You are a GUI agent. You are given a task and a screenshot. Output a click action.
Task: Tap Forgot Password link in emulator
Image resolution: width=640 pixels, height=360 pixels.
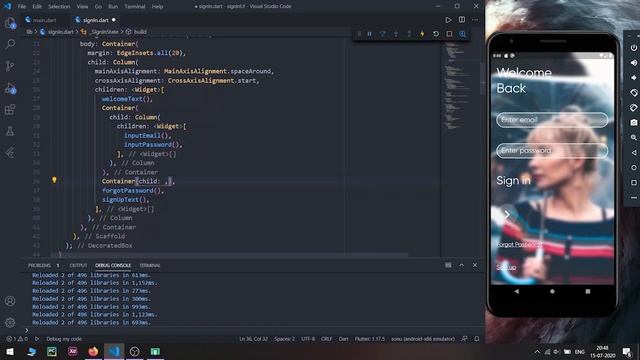(519, 244)
